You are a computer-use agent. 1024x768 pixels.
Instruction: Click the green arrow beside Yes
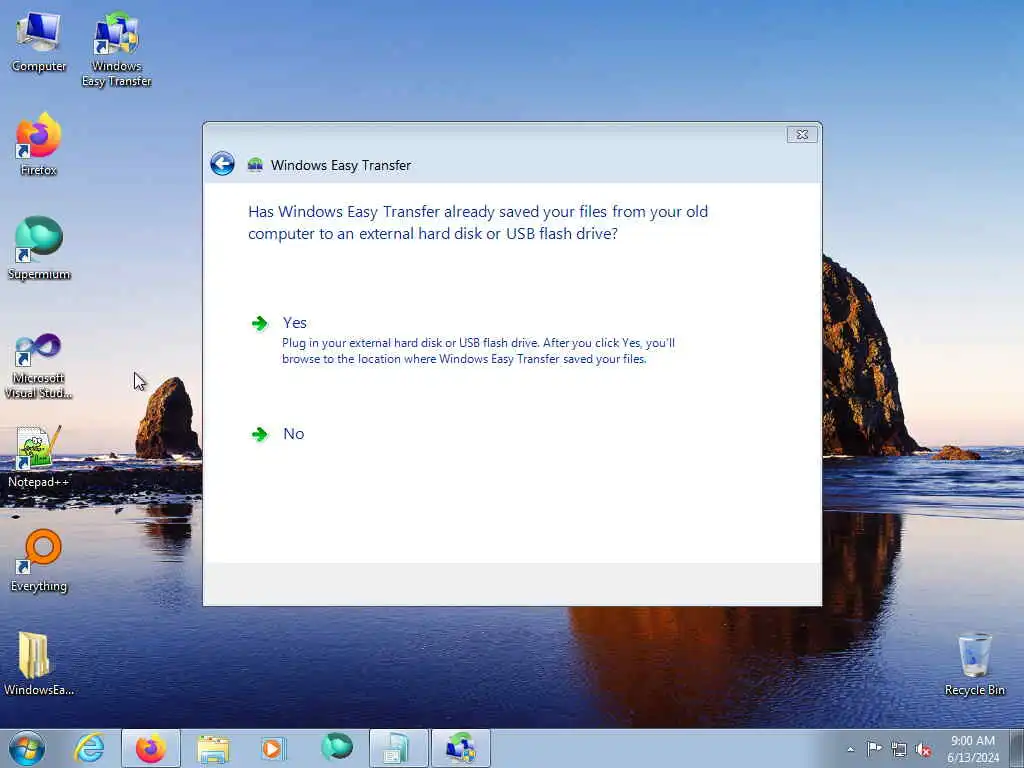click(x=260, y=323)
